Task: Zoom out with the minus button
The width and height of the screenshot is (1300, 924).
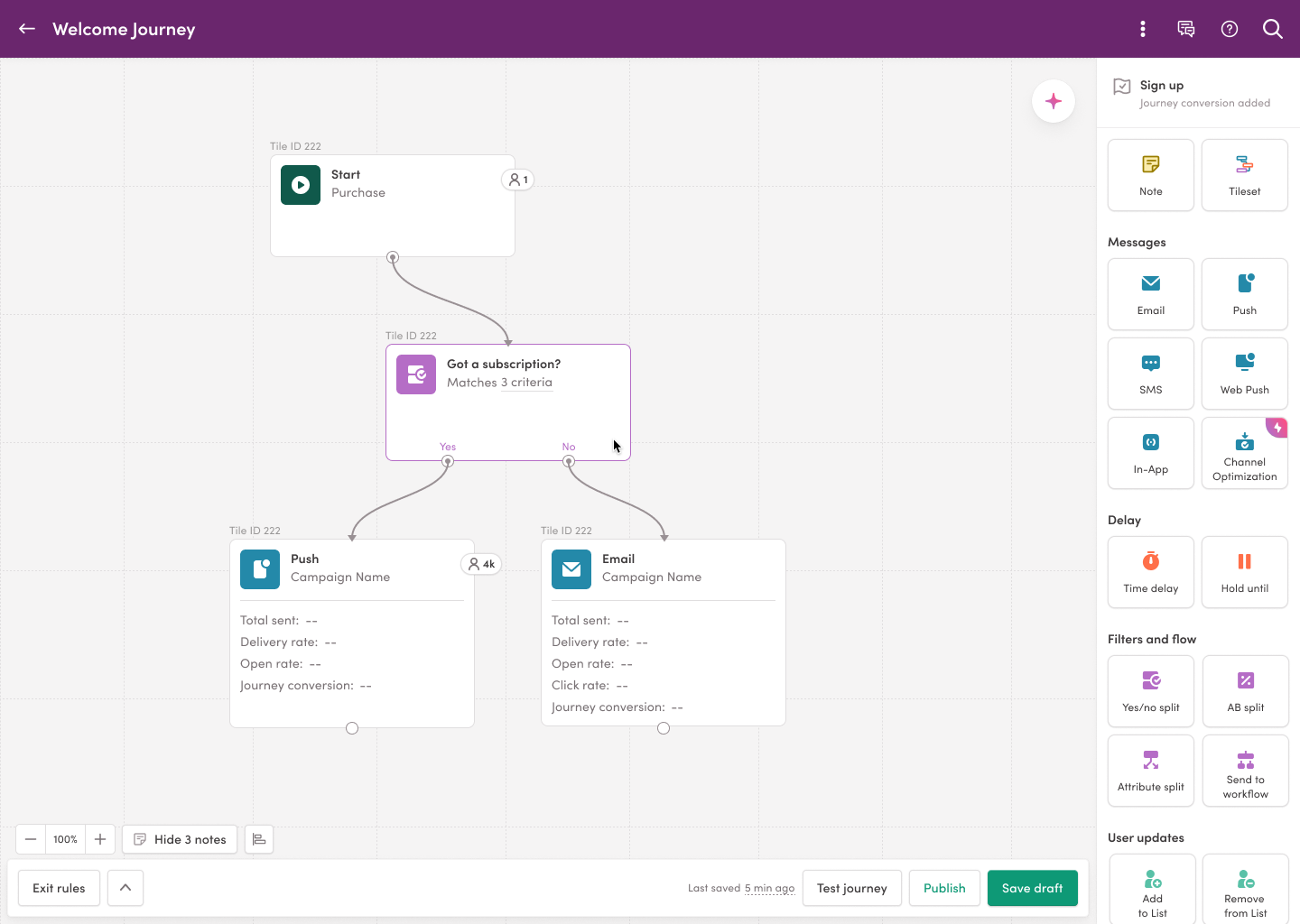Action: tap(31, 839)
